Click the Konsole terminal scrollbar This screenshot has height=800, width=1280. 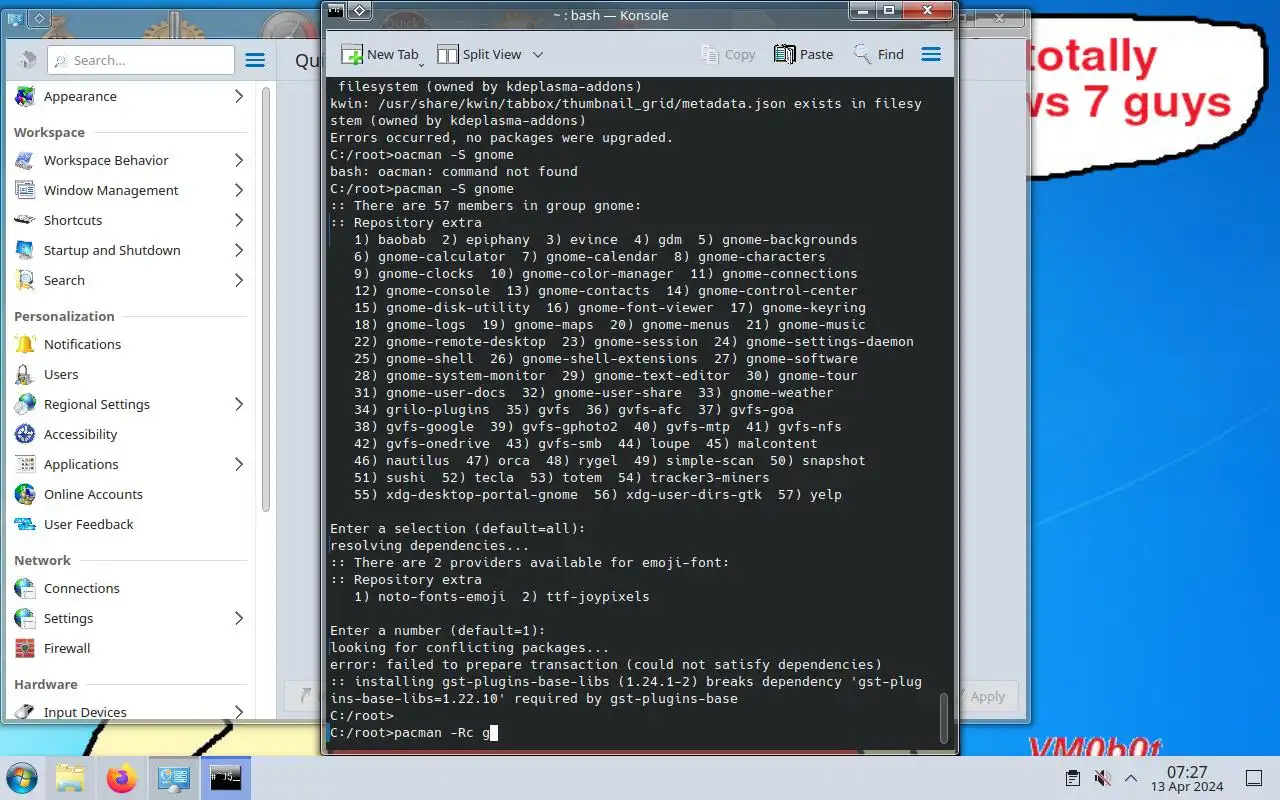click(x=944, y=718)
